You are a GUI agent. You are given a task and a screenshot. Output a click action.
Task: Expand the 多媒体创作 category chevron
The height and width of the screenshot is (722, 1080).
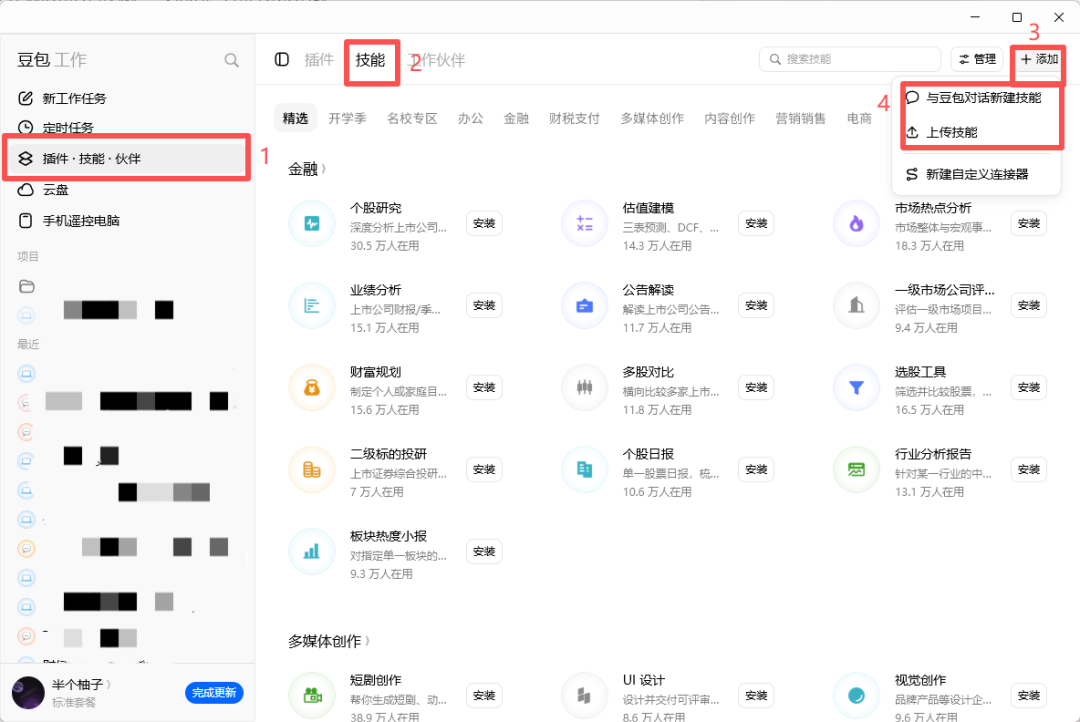[367, 641]
